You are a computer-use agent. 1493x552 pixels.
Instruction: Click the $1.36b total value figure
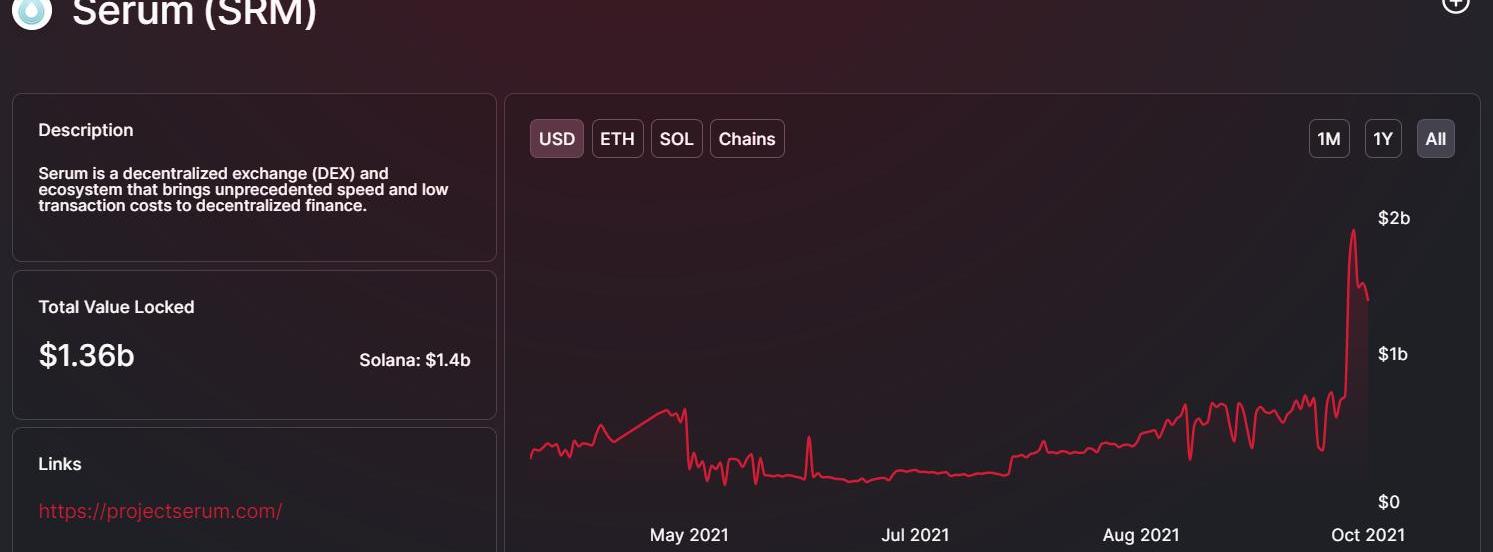[x=86, y=356]
